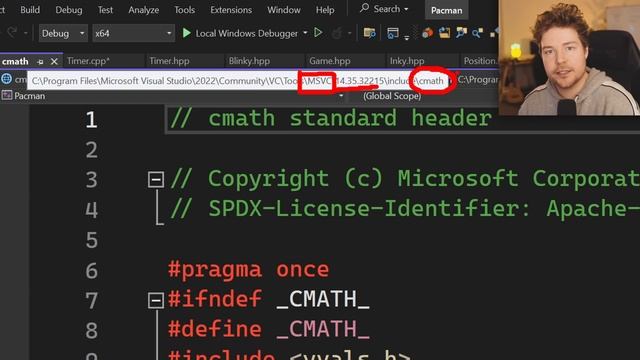Open the x64 platform dropdown

point(133,33)
